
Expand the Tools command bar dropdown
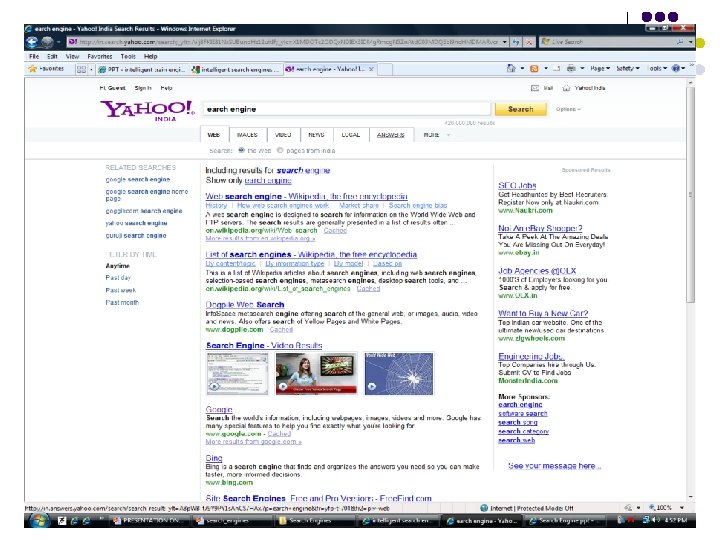coord(657,68)
